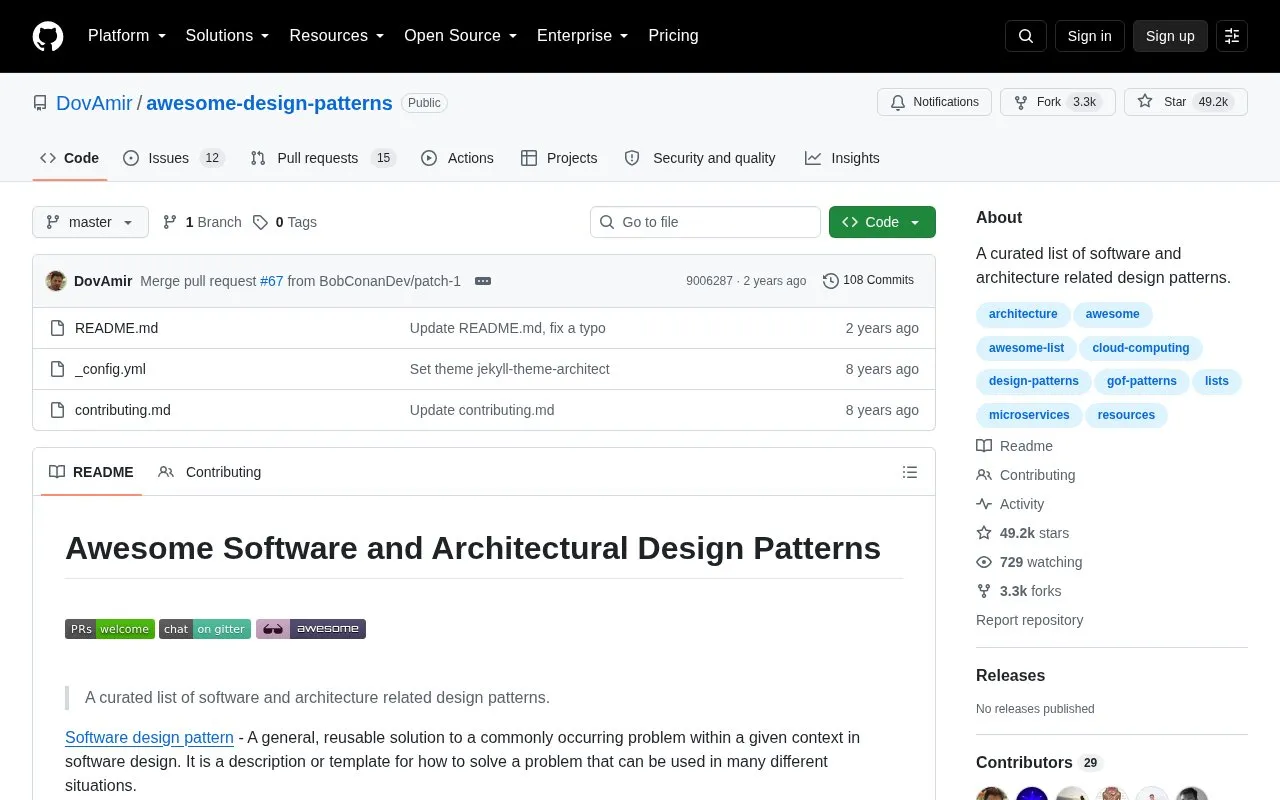Screen dimensions: 1280x800
Task: Click the Sign in button
Action: (x=1089, y=36)
